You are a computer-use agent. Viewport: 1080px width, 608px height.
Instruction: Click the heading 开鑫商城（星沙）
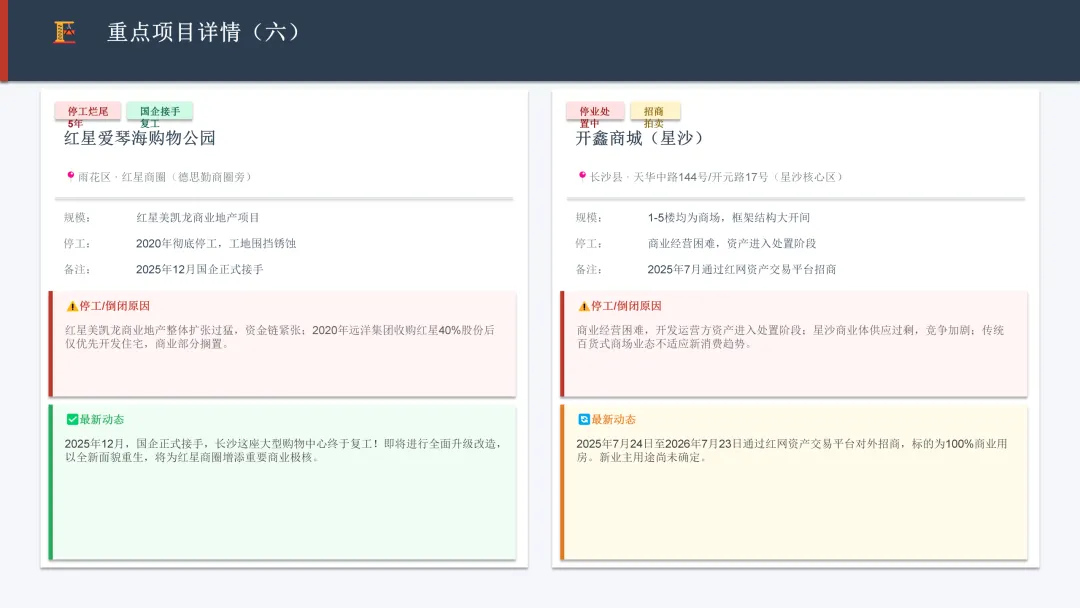(x=639, y=138)
